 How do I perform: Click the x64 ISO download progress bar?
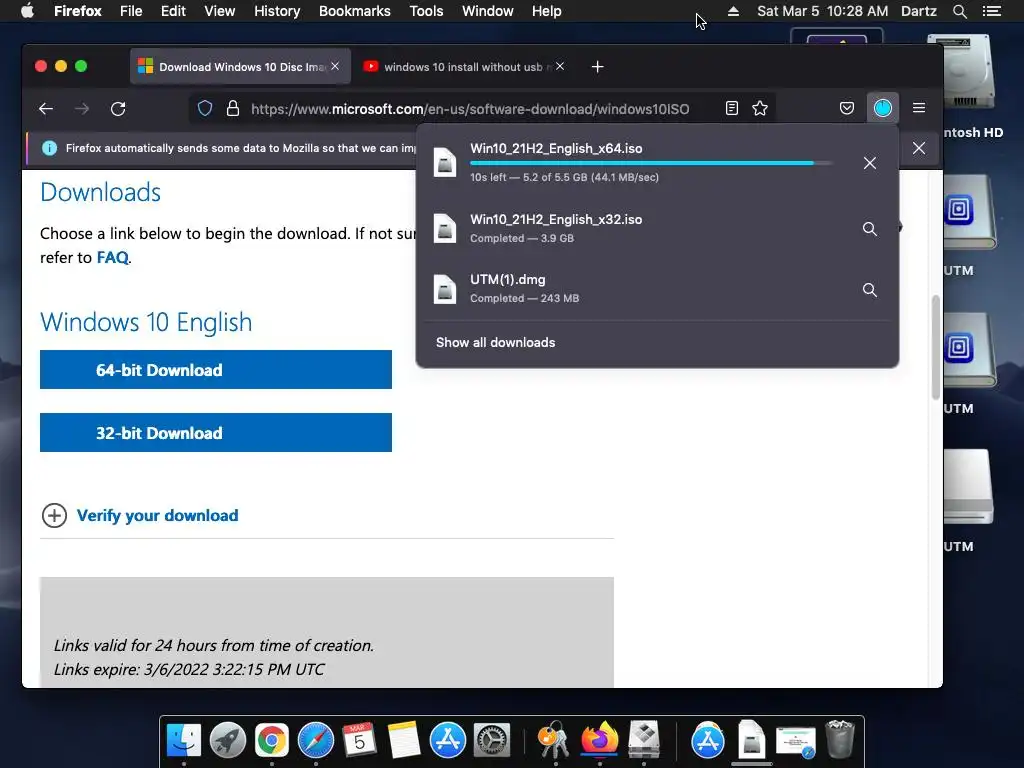(651, 163)
